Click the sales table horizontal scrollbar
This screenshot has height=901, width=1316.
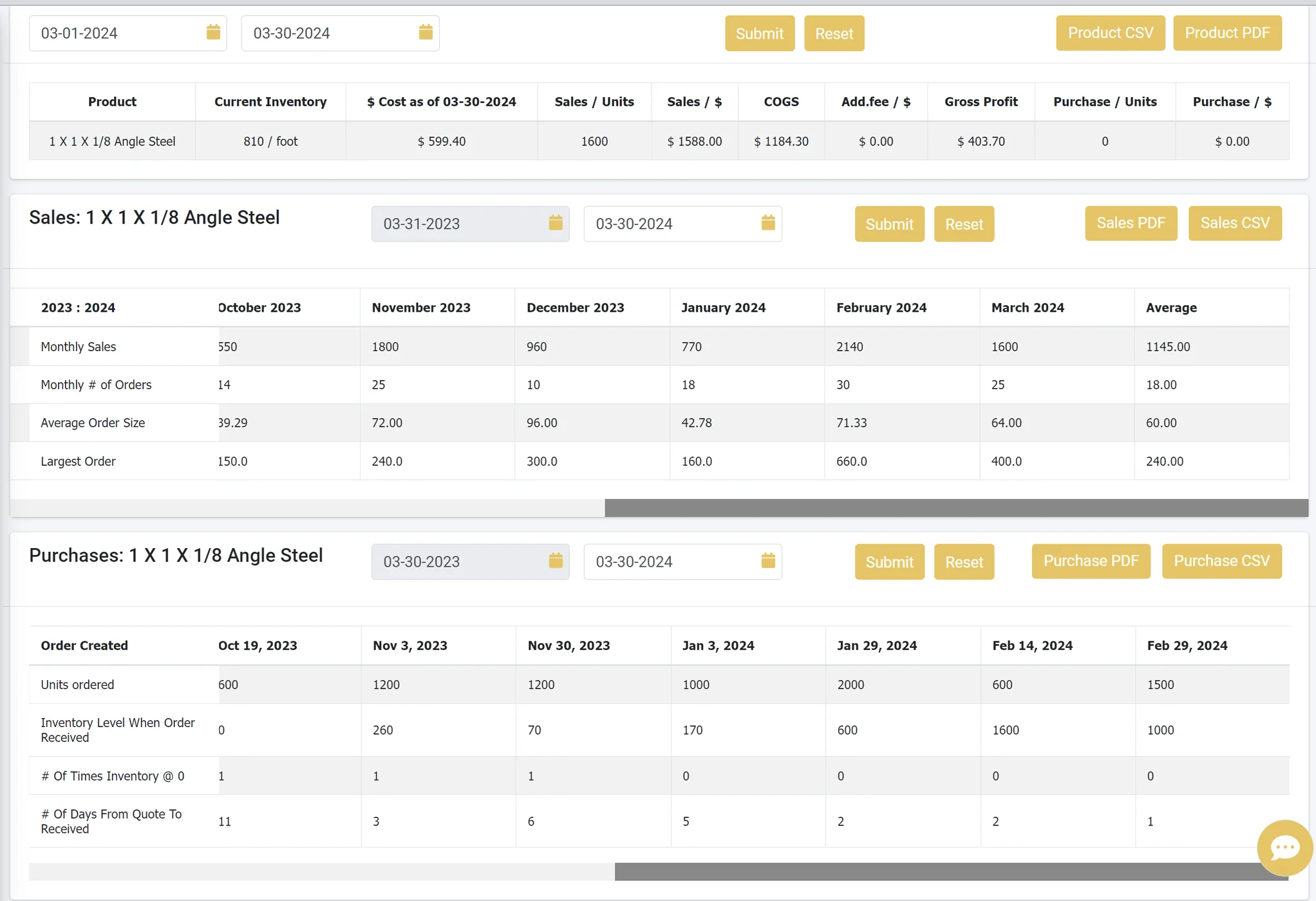click(x=955, y=508)
